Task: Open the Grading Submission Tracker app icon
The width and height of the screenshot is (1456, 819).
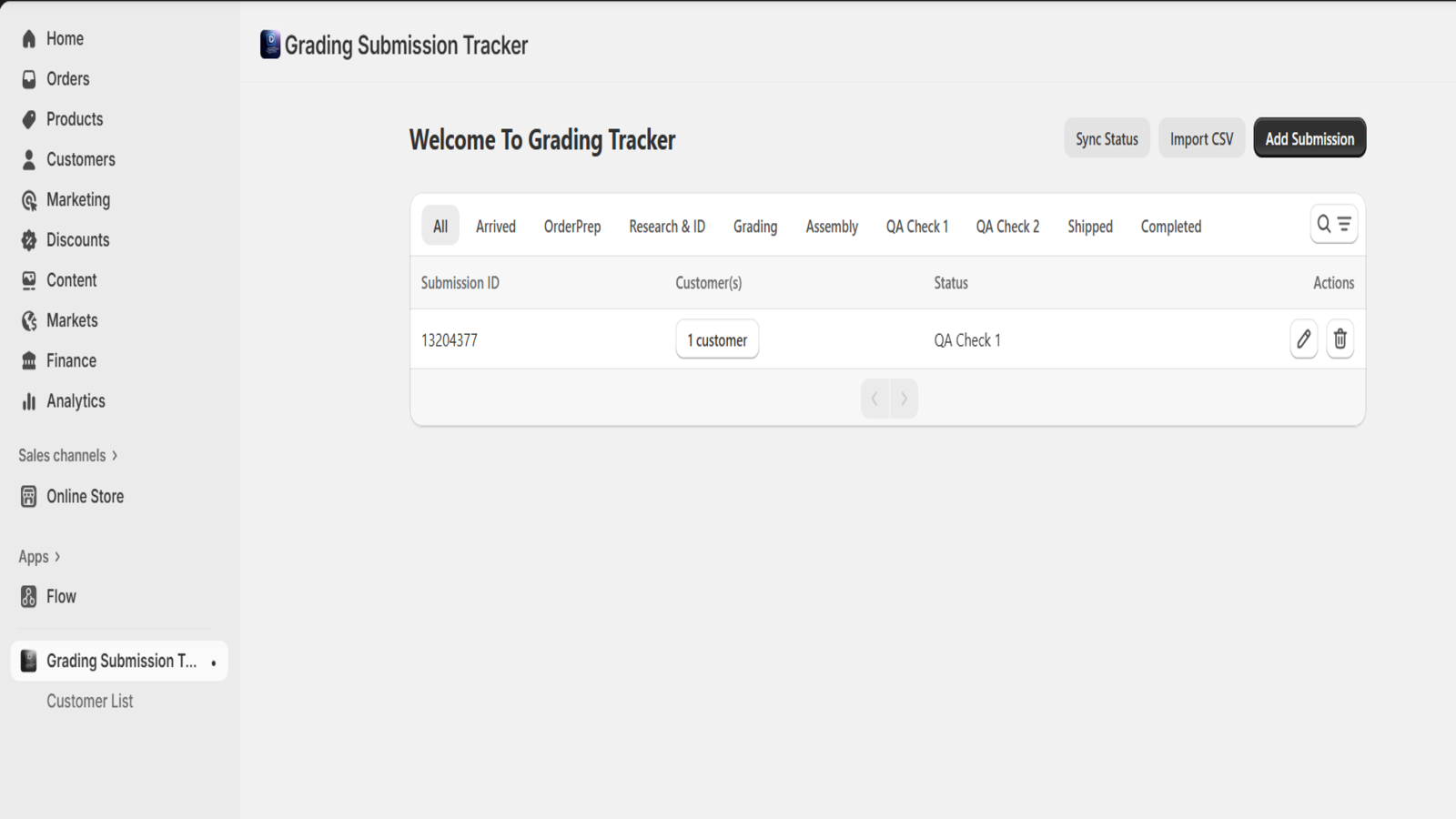Action: (28, 661)
